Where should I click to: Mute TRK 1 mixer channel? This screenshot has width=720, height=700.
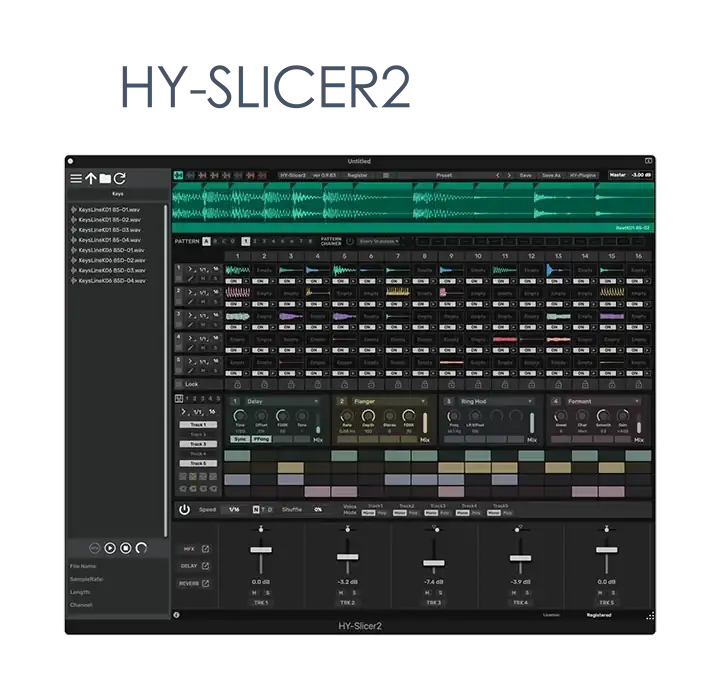(x=254, y=593)
